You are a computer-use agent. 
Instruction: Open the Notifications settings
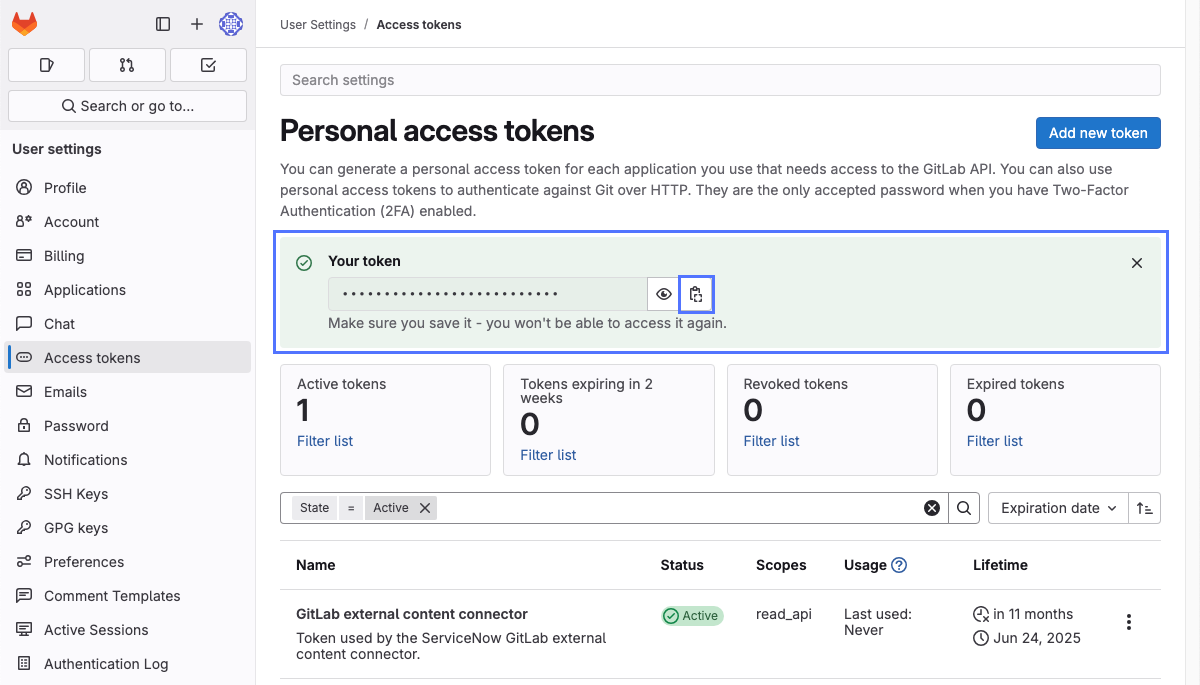[x=128, y=460]
